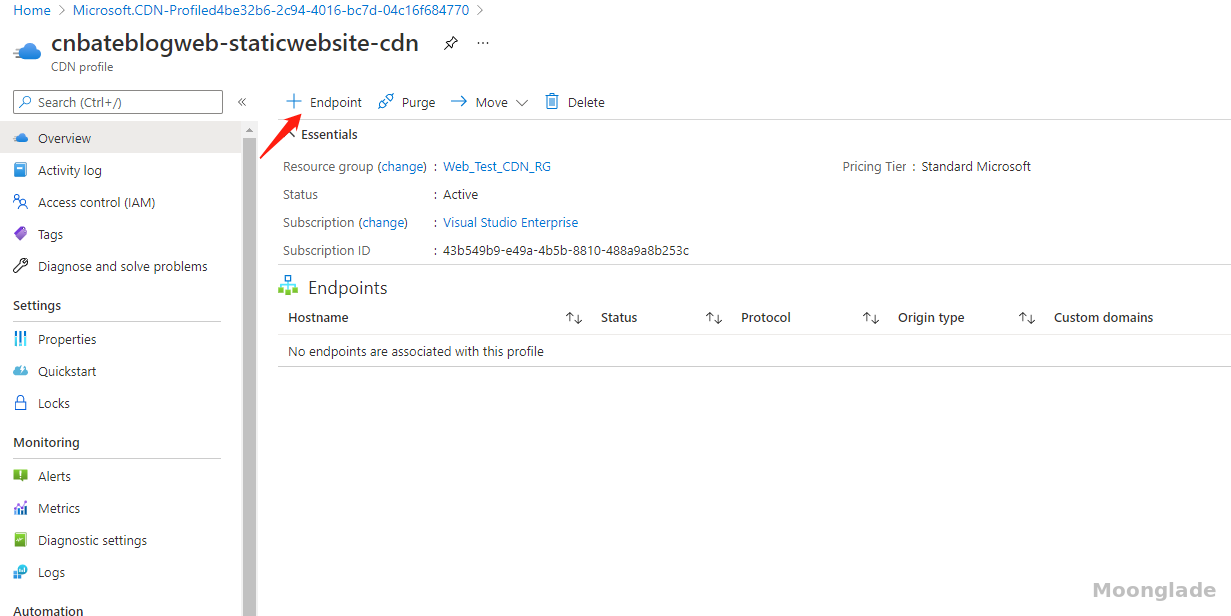Click the Quickstart cloud icon
This screenshot has width=1231, height=616.
[21, 371]
